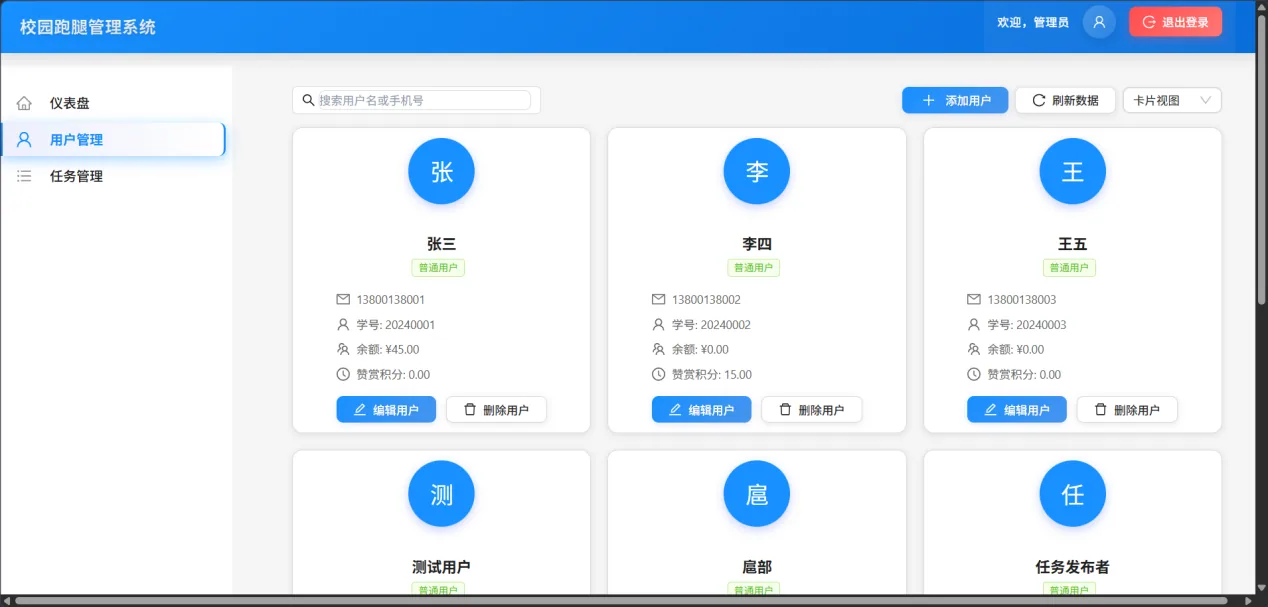The width and height of the screenshot is (1268, 607).
Task: Select the 用户管理 menu item
Action: click(114, 140)
